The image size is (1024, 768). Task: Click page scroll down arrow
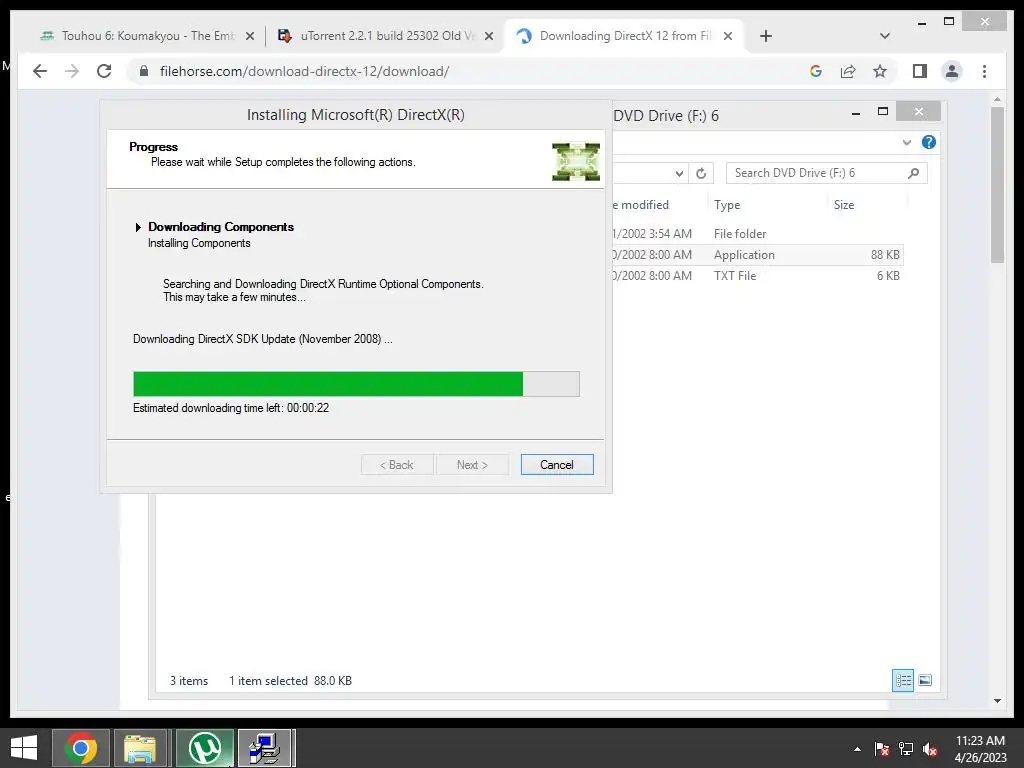[x=997, y=701]
